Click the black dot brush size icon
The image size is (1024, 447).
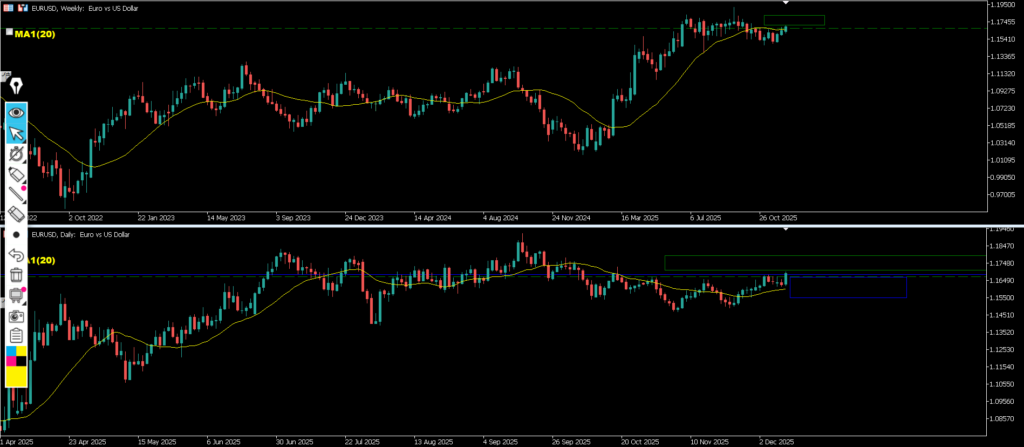(16, 234)
